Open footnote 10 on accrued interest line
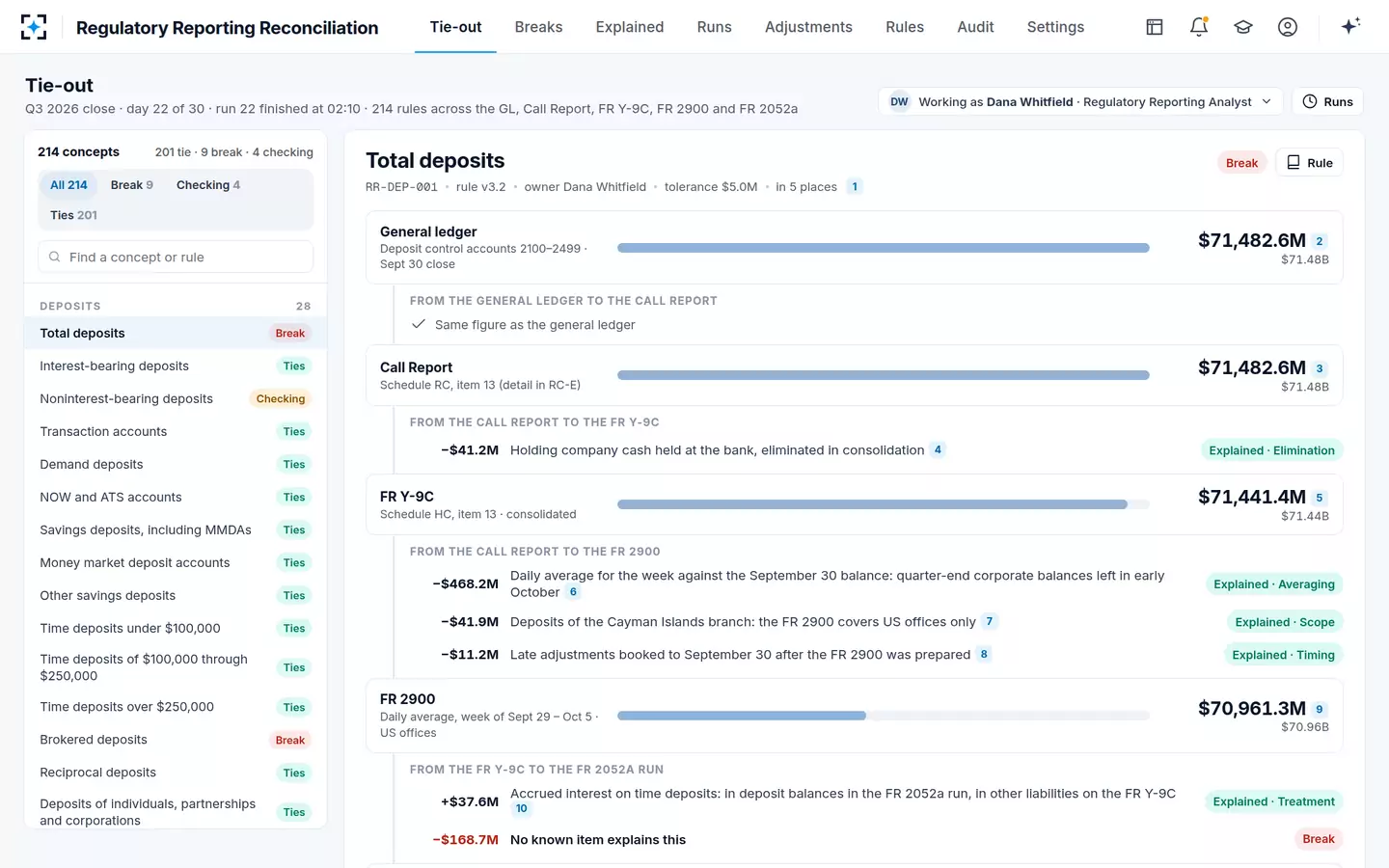The width and height of the screenshot is (1389, 868). tap(521, 809)
